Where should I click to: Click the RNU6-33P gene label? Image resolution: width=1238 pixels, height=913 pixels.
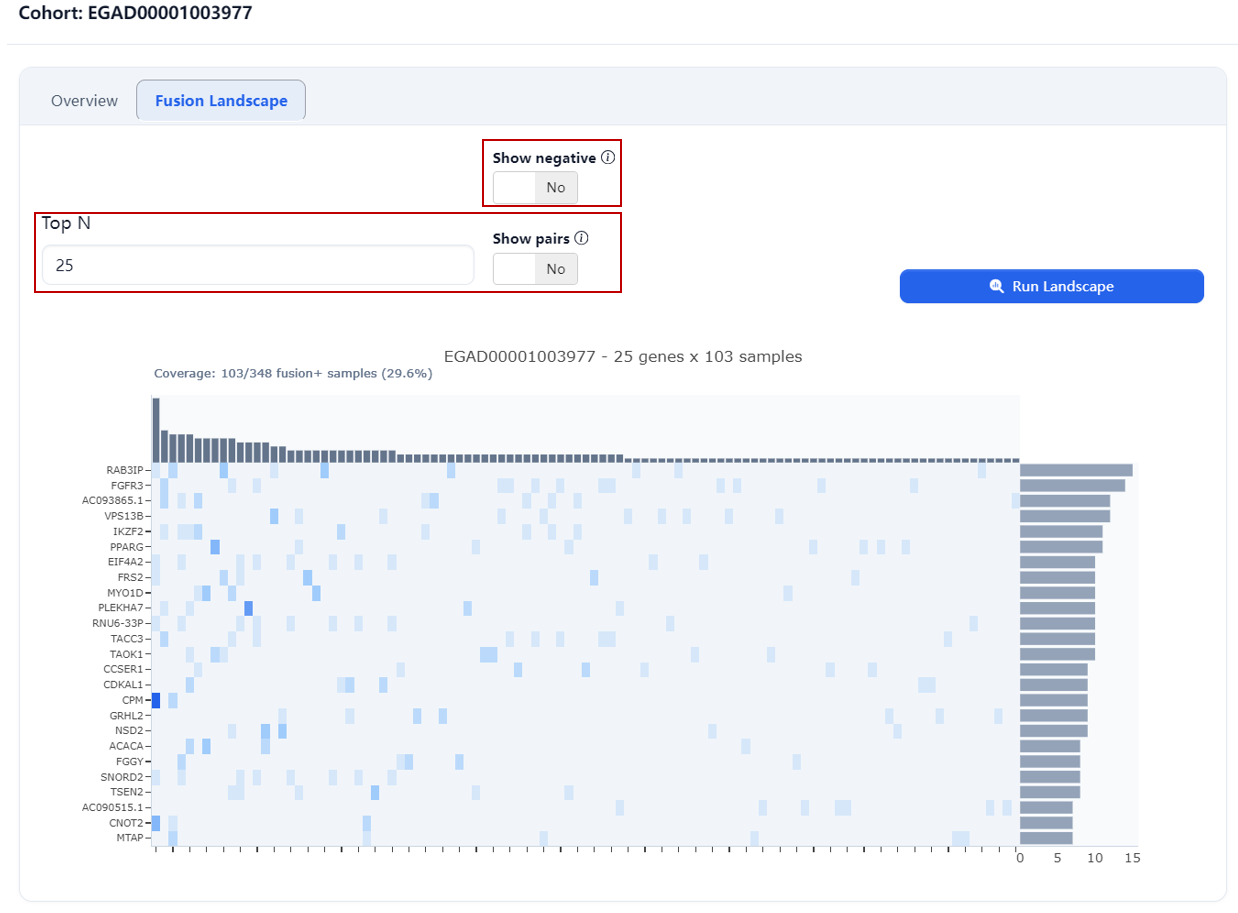point(119,623)
